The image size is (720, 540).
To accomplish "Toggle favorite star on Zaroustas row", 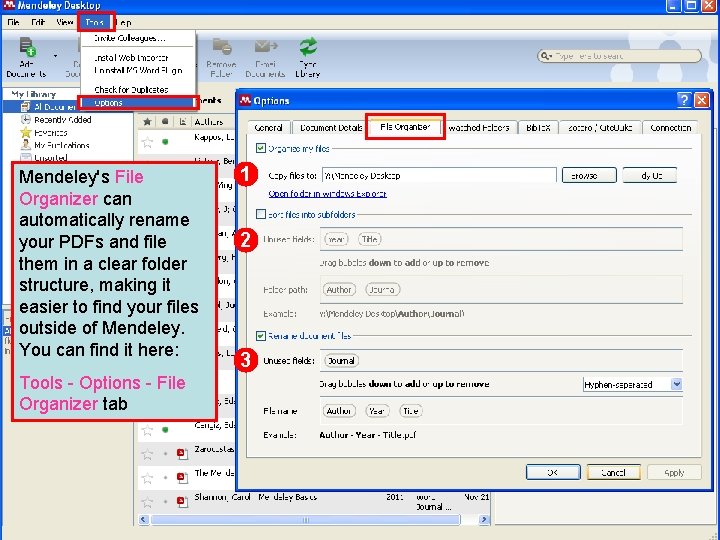I will (x=147, y=454).
